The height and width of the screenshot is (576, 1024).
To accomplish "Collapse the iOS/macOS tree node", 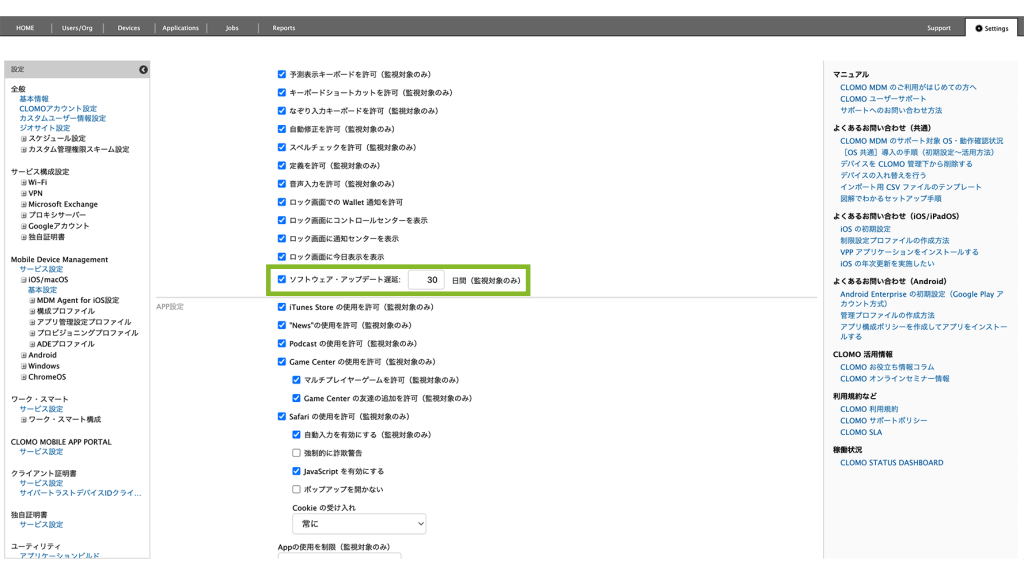I will [x=24, y=280].
